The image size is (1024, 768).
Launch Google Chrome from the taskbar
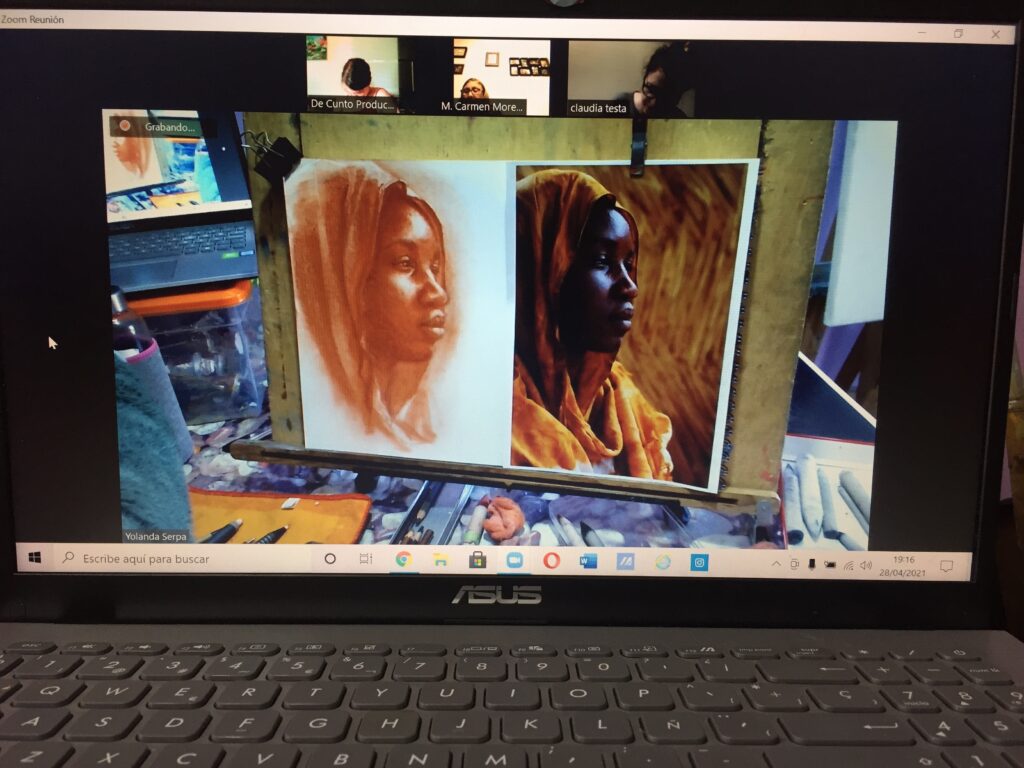pos(403,560)
